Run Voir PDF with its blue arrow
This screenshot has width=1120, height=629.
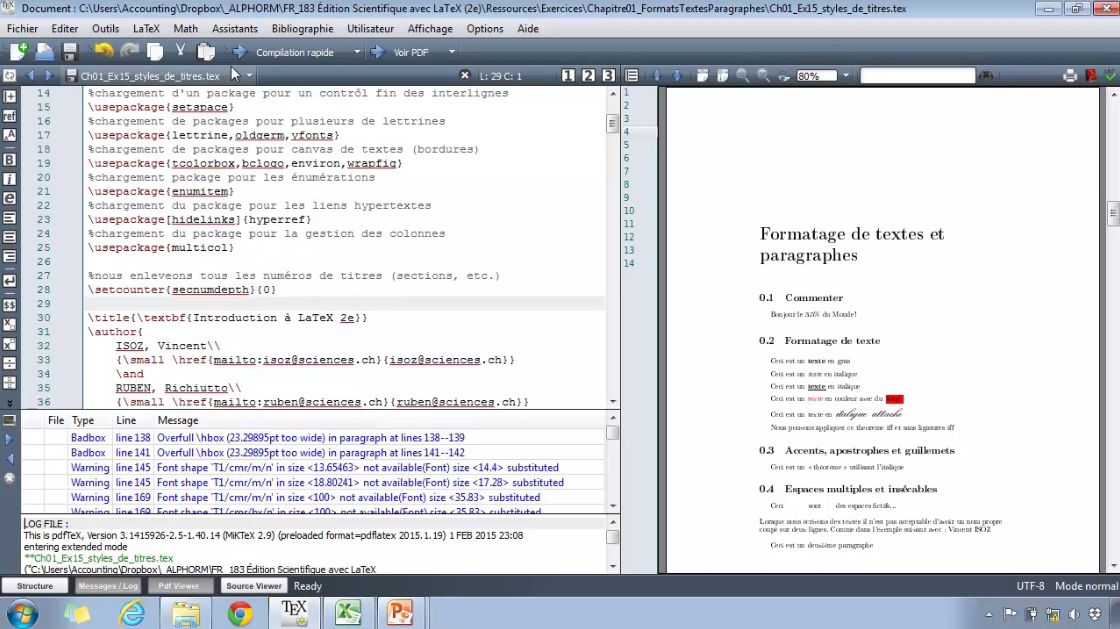[377, 51]
